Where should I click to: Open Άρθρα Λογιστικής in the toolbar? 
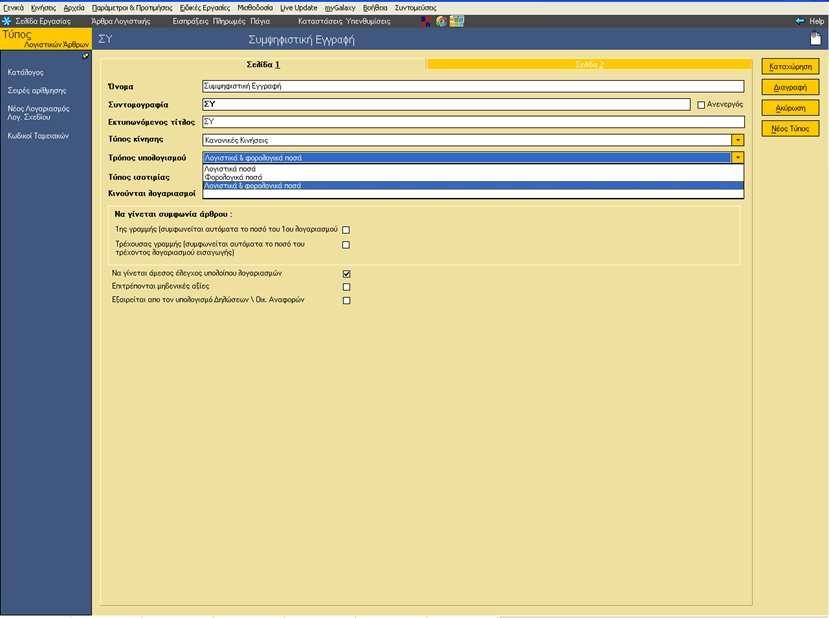click(x=121, y=21)
